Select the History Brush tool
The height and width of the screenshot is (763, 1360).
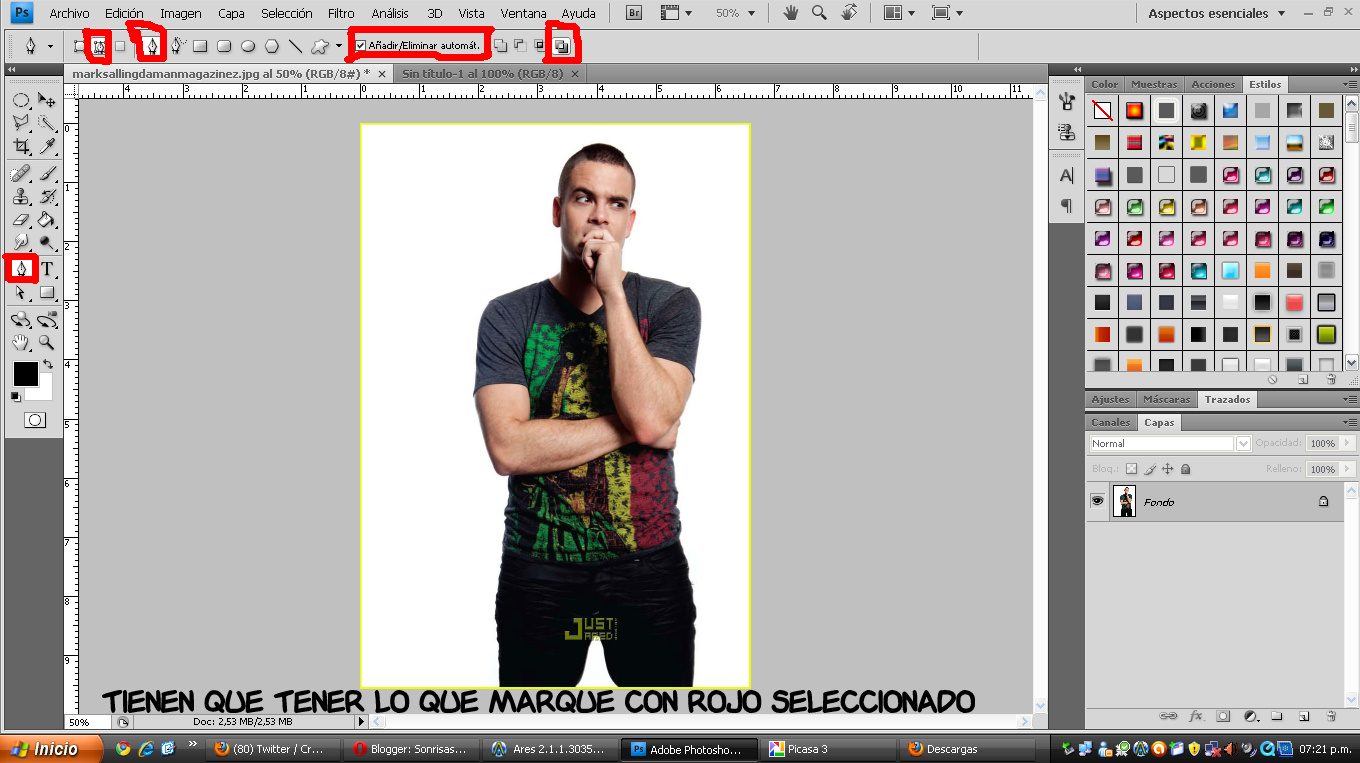click(x=47, y=196)
